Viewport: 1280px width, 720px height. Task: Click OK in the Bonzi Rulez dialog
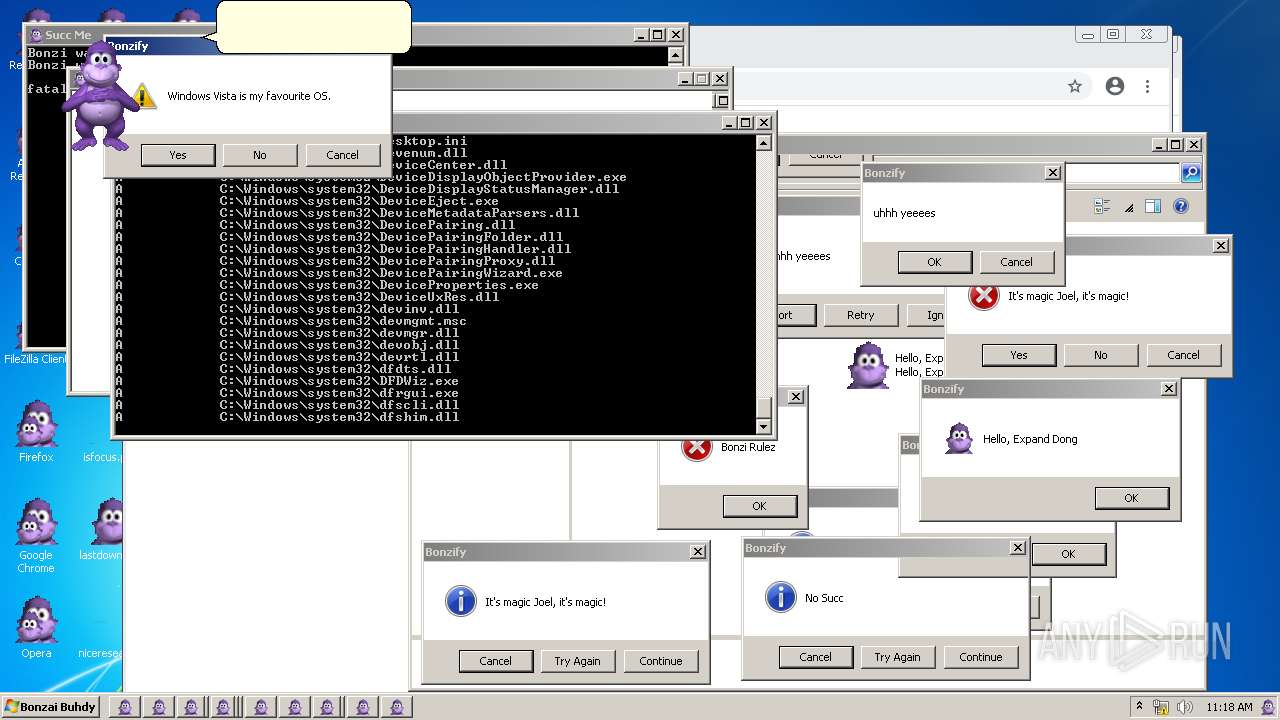(x=759, y=506)
